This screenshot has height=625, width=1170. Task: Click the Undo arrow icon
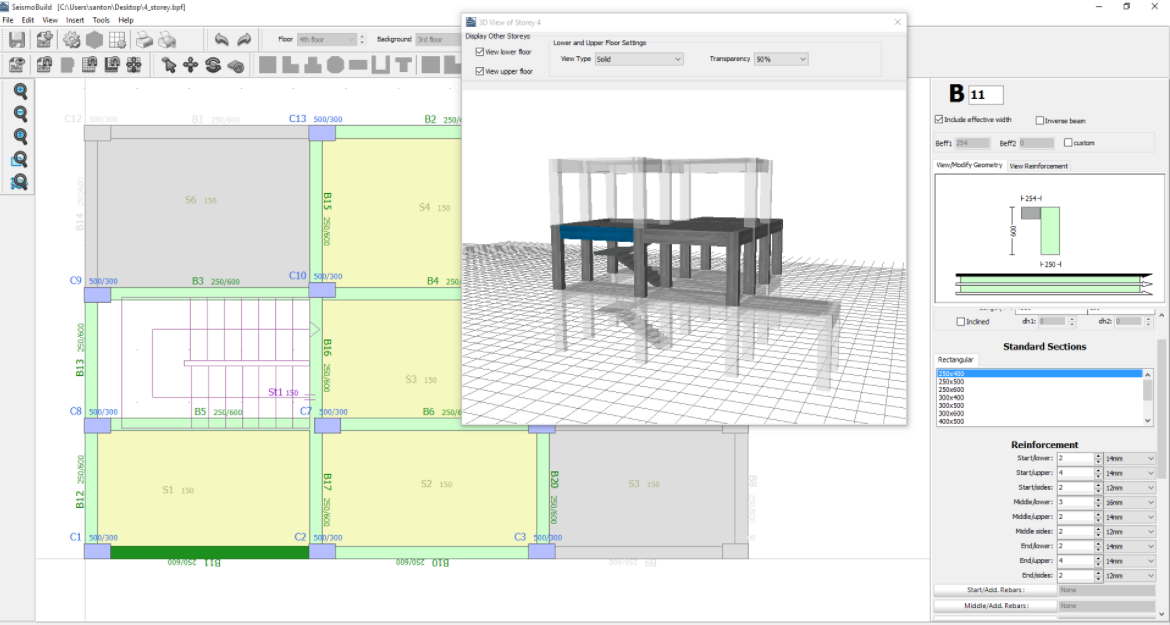click(x=221, y=40)
